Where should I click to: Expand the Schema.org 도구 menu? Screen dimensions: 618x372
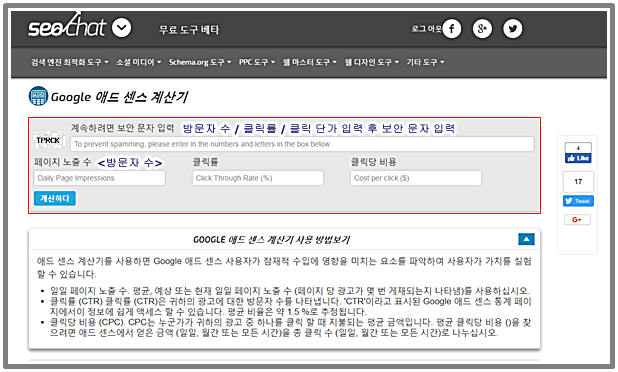coord(200,62)
